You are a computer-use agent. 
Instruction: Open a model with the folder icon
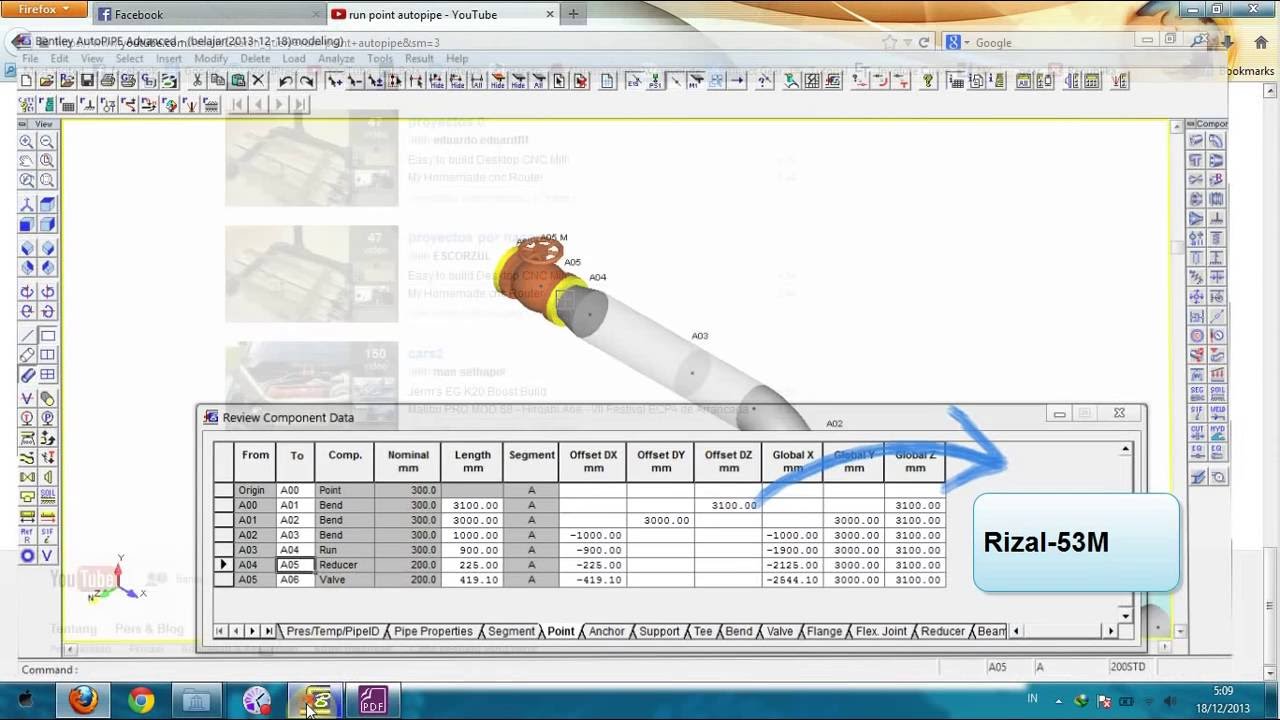tap(47, 81)
